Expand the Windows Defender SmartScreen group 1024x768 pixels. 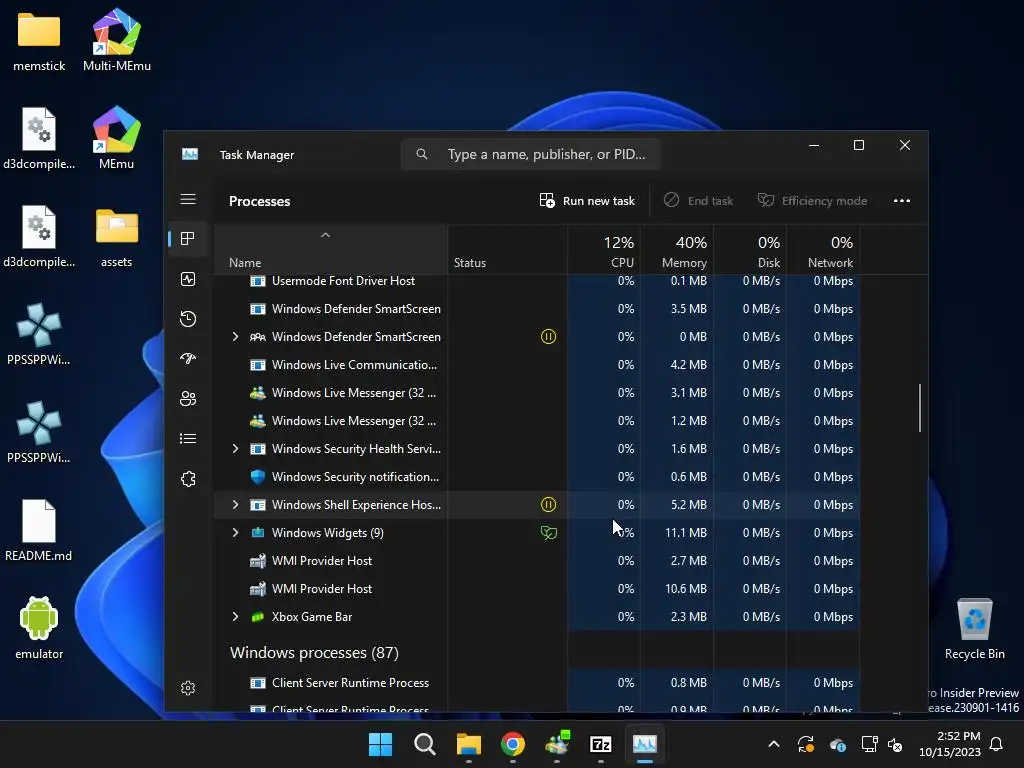tap(235, 337)
